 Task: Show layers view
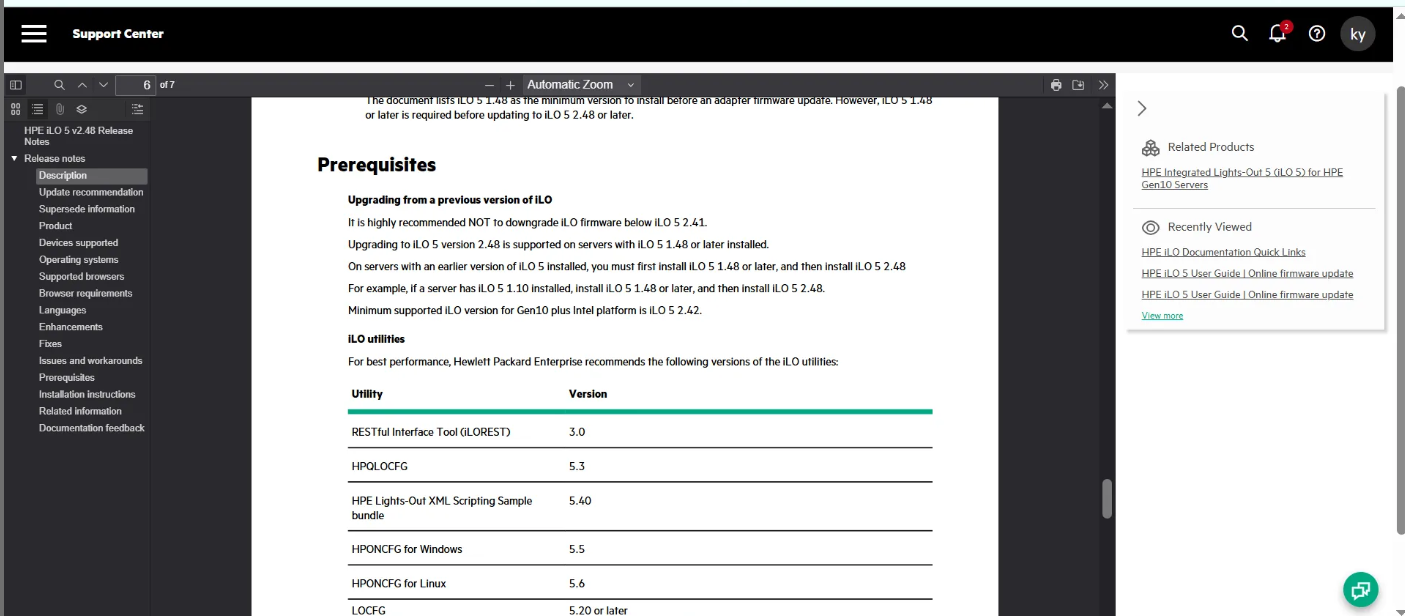pos(81,109)
